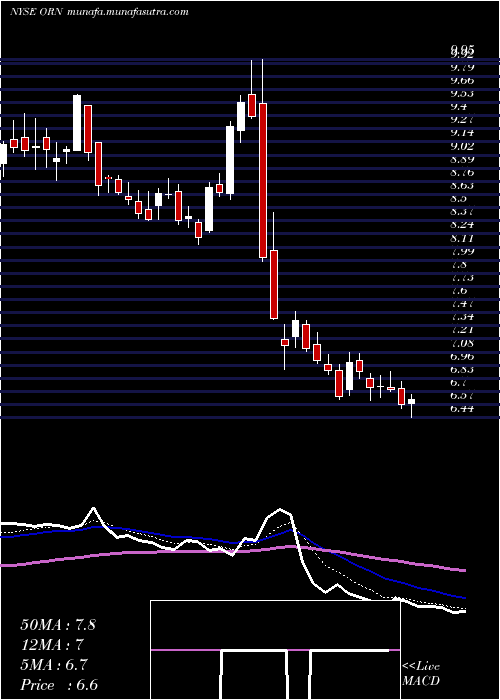
Task: Click the 9.4 price axis label
Action: coord(458,107)
